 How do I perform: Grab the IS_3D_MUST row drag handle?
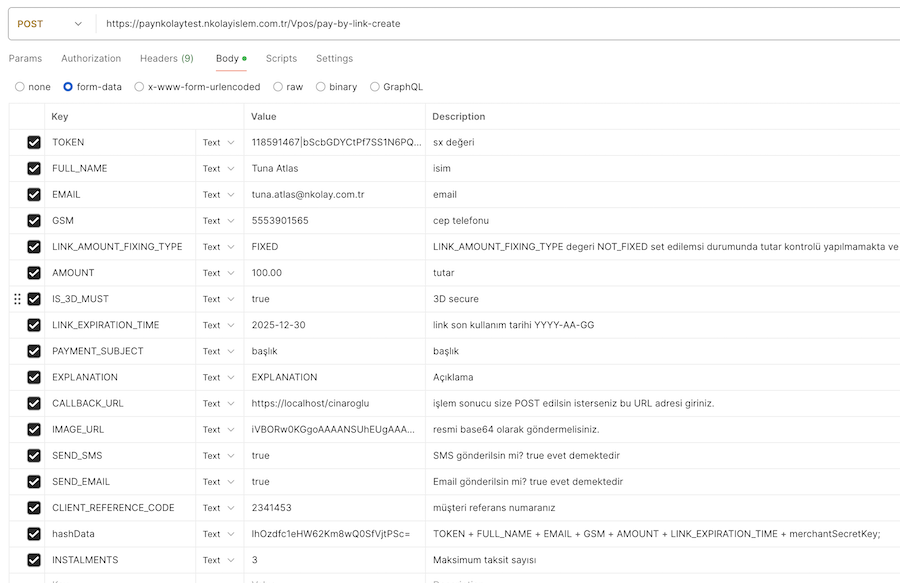pyautogui.click(x=17, y=299)
